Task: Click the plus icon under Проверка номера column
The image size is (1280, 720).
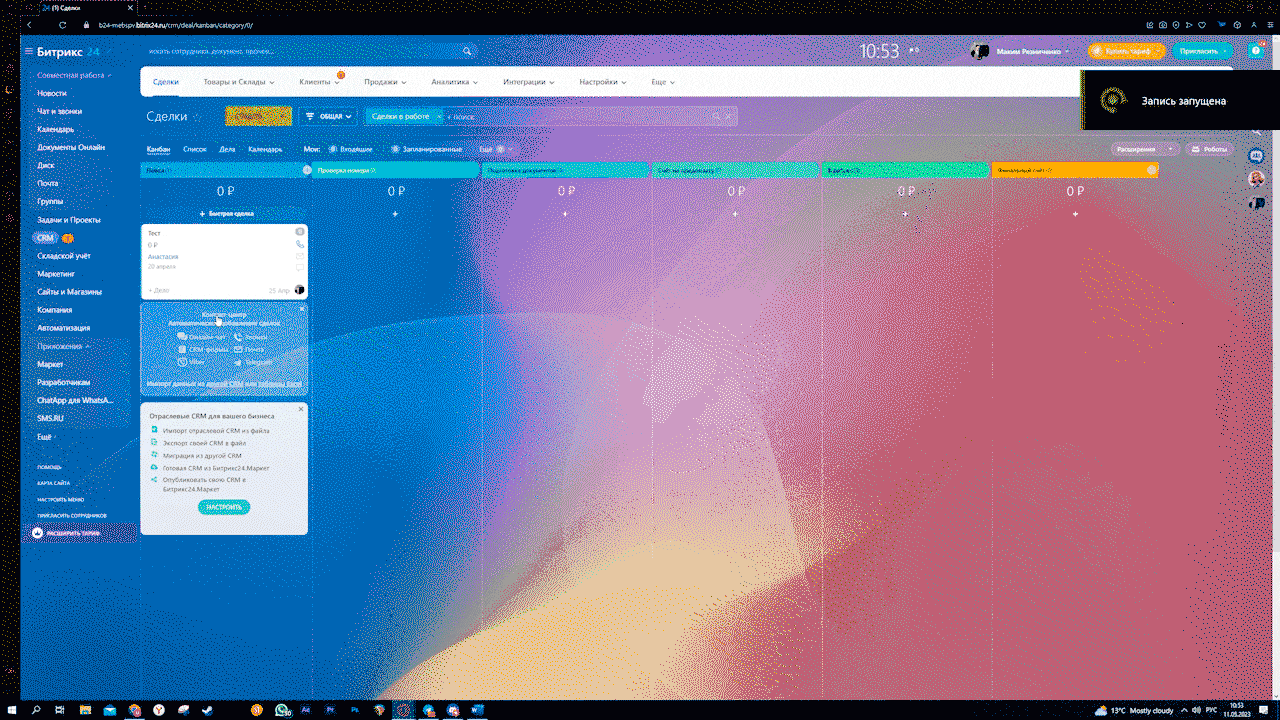Action: click(x=395, y=214)
